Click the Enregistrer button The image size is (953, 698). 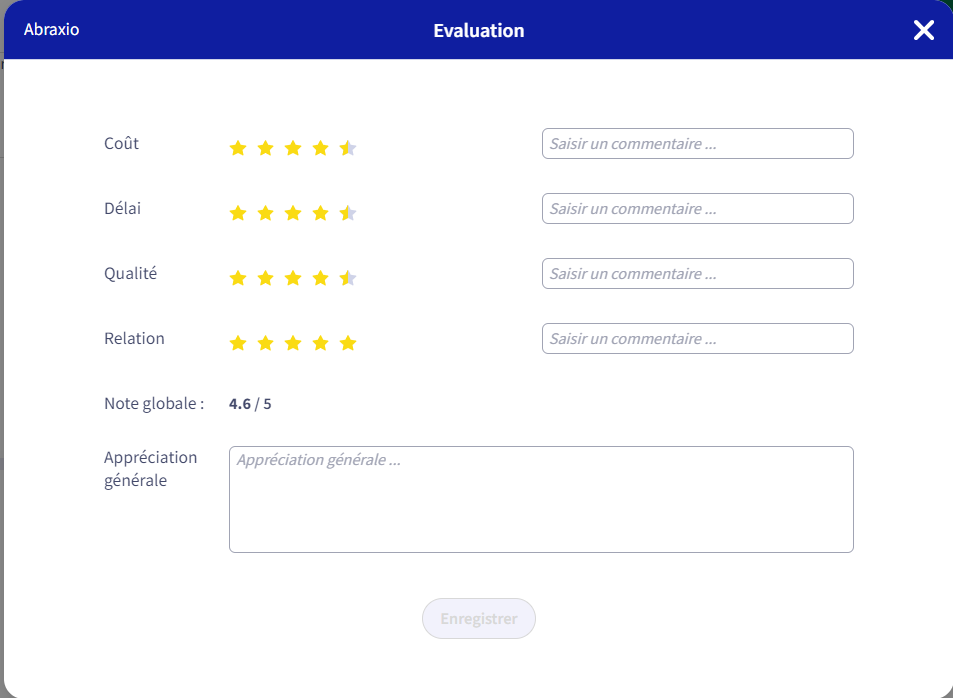tap(479, 618)
